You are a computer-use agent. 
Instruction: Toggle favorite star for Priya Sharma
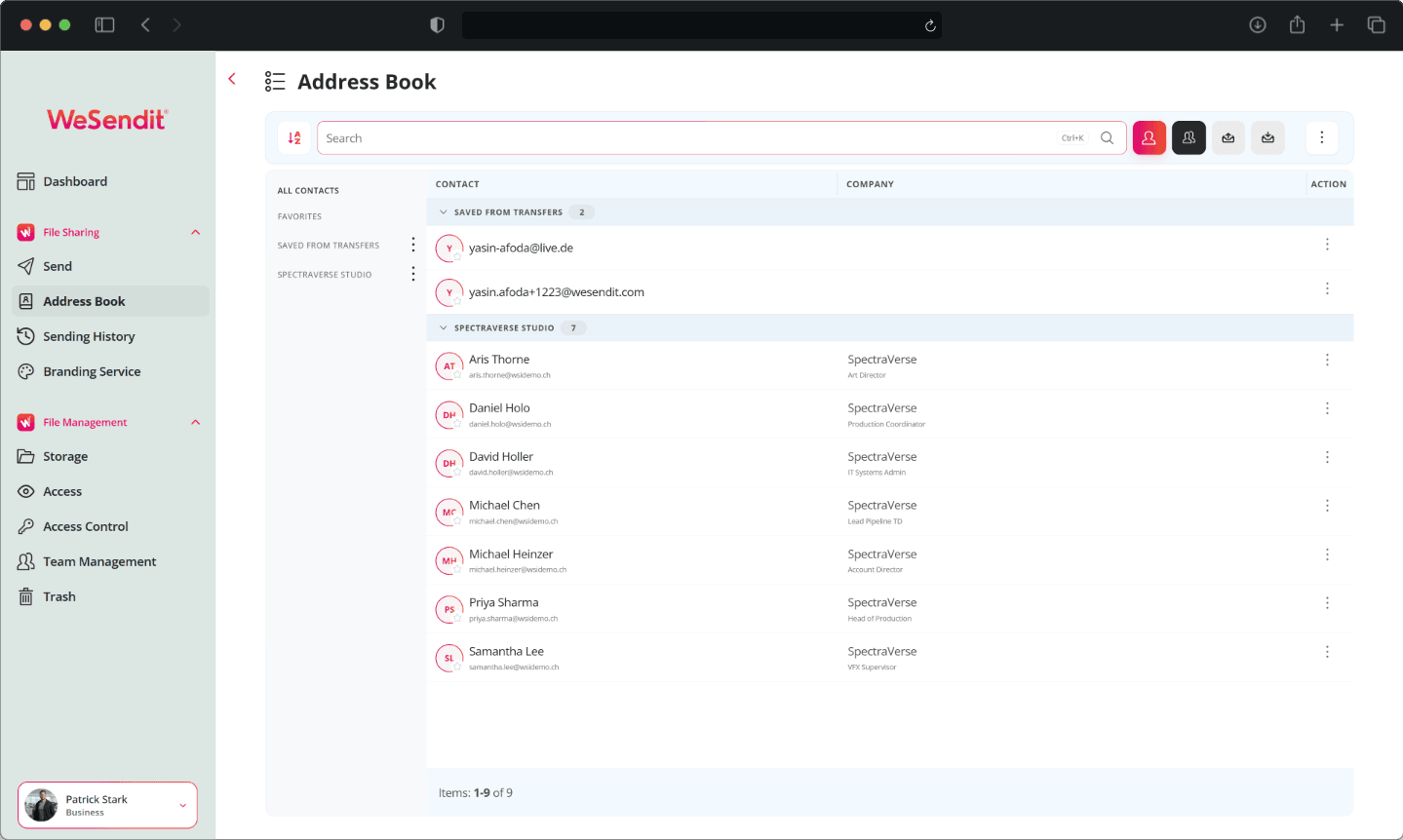pos(457,619)
